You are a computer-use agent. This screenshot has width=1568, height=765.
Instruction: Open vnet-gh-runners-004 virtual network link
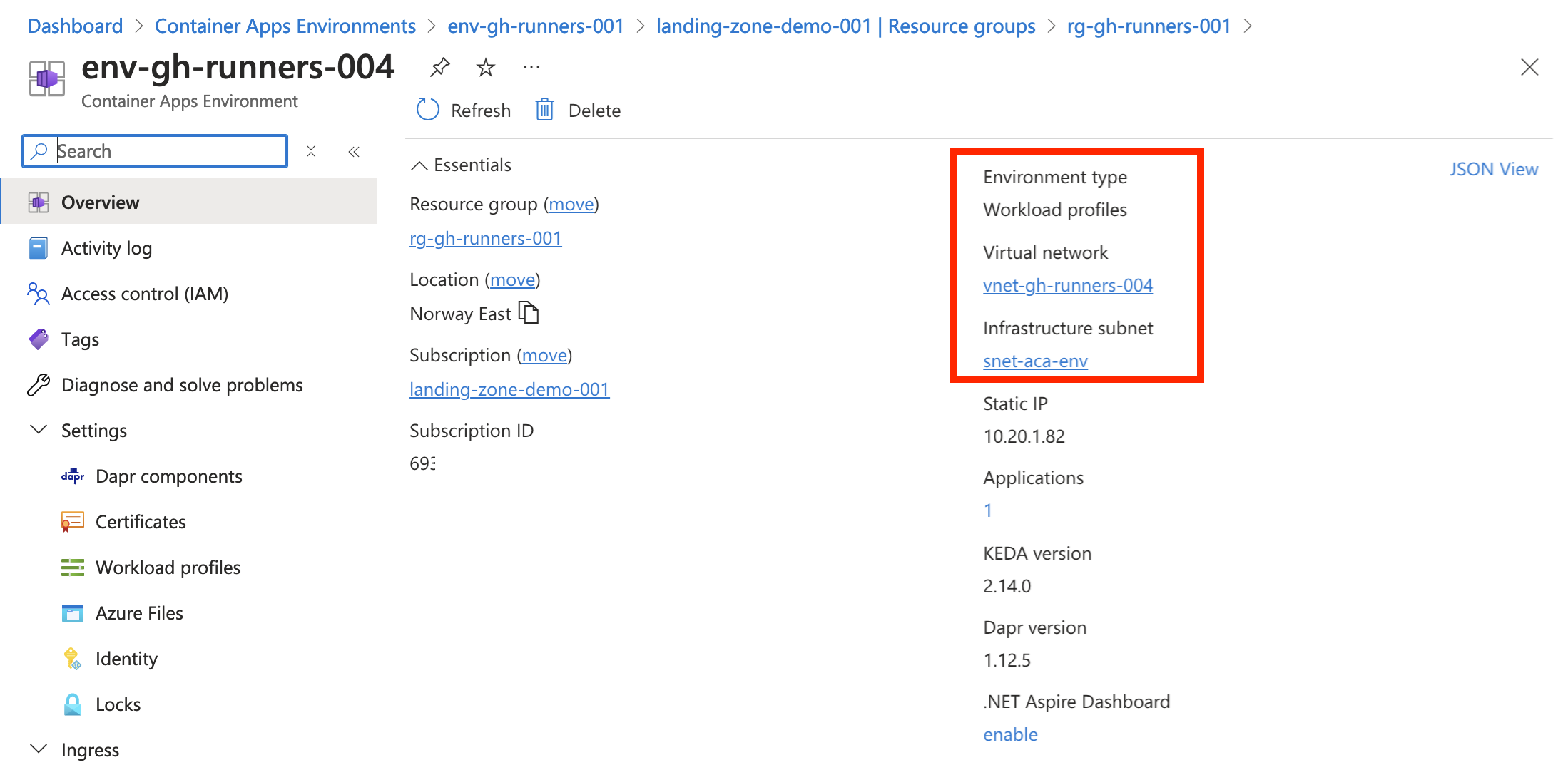1068,285
